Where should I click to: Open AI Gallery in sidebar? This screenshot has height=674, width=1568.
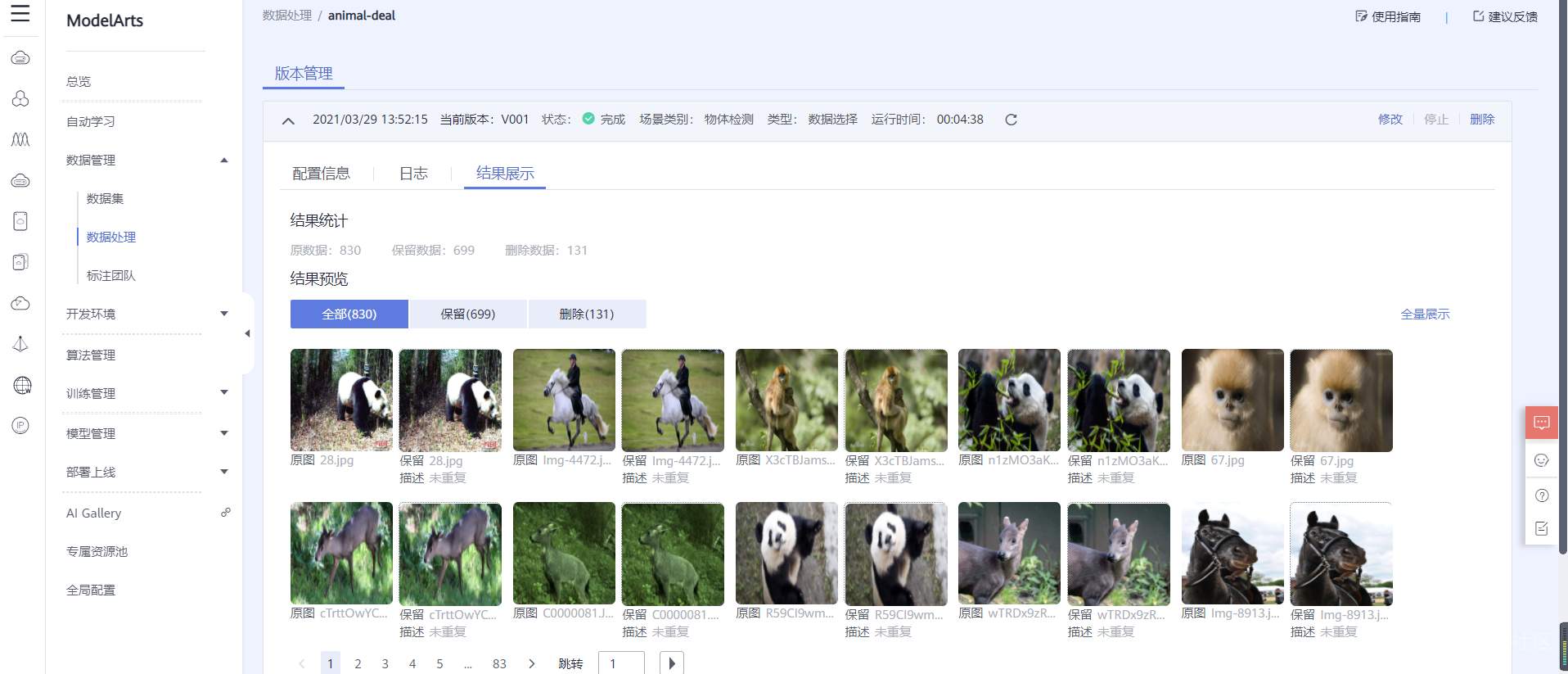pyautogui.click(x=94, y=513)
